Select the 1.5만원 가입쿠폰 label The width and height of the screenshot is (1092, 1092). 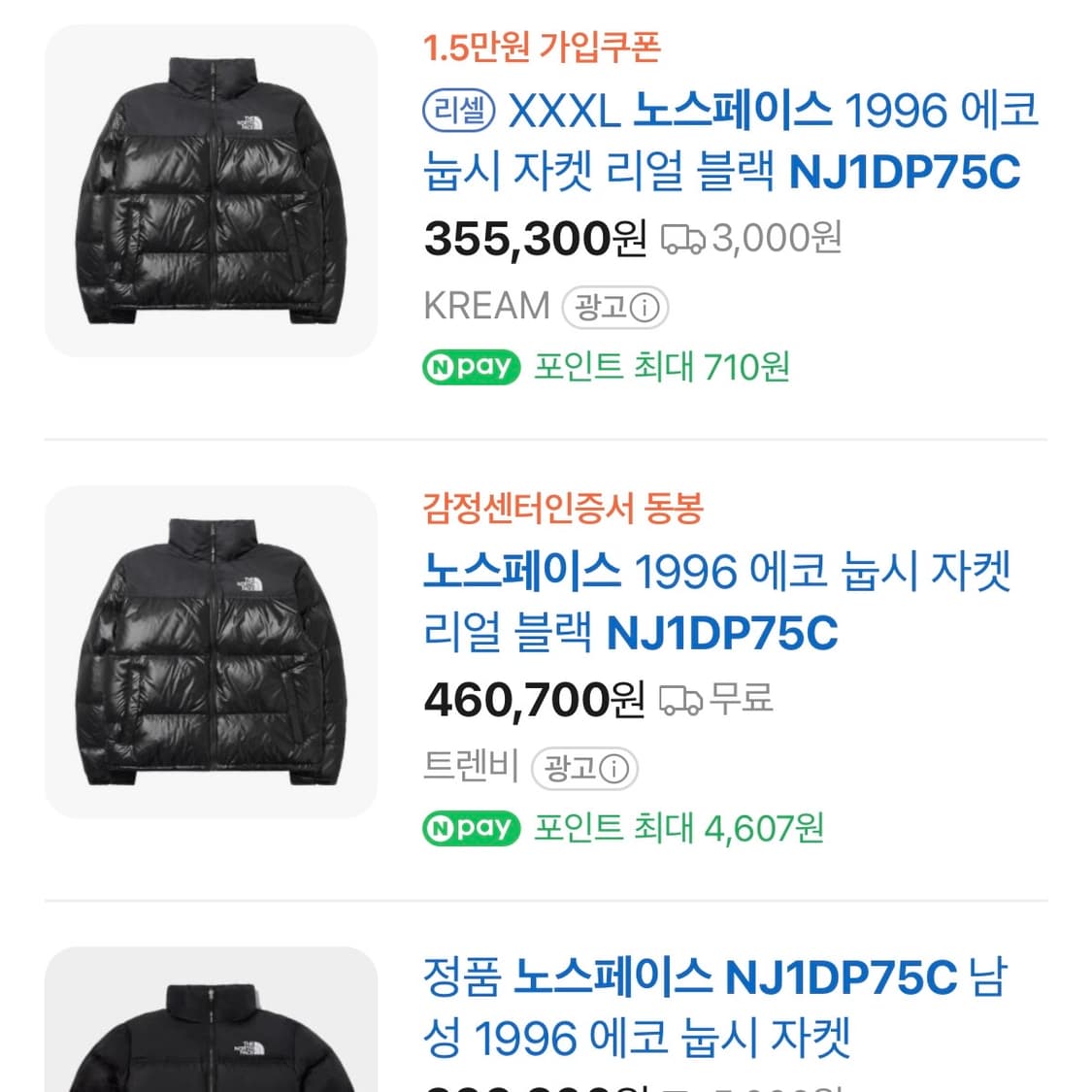click(540, 49)
